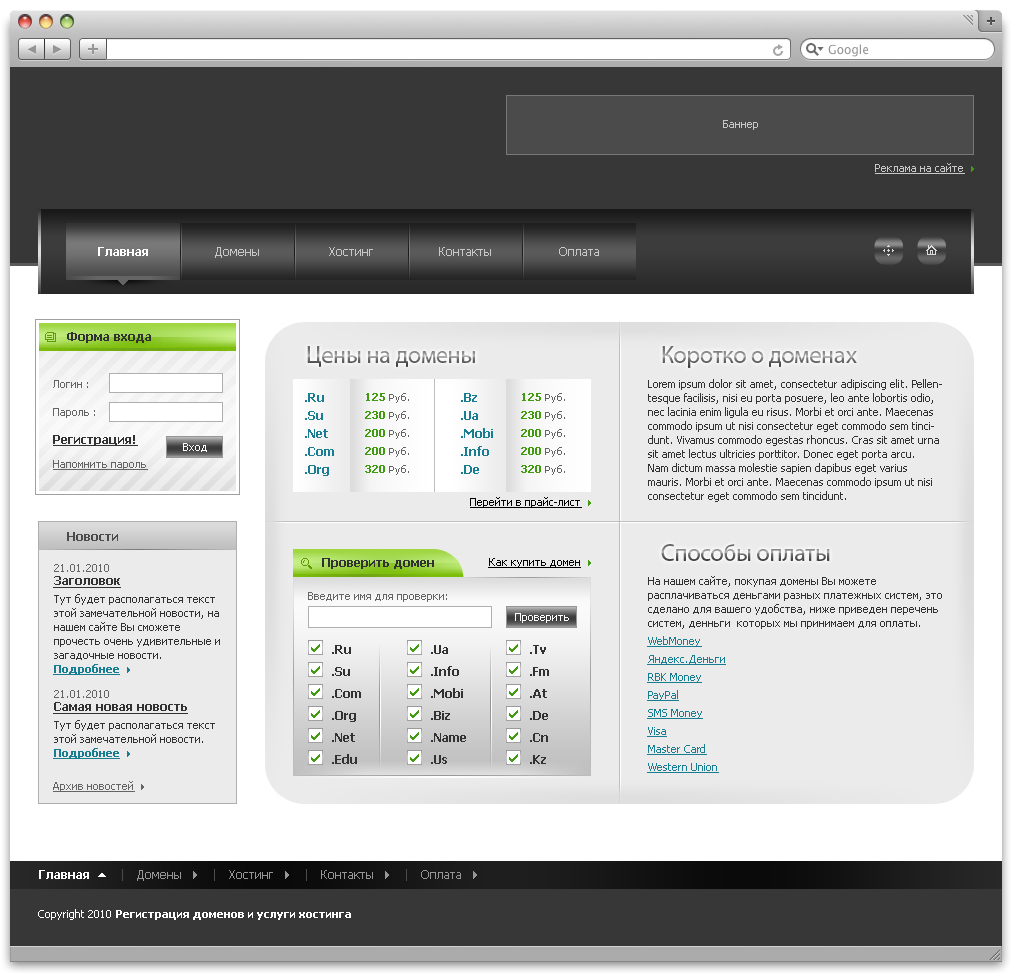This screenshot has width=1012, height=973.
Task: Click the Баннер placeholder
Action: [x=740, y=125]
